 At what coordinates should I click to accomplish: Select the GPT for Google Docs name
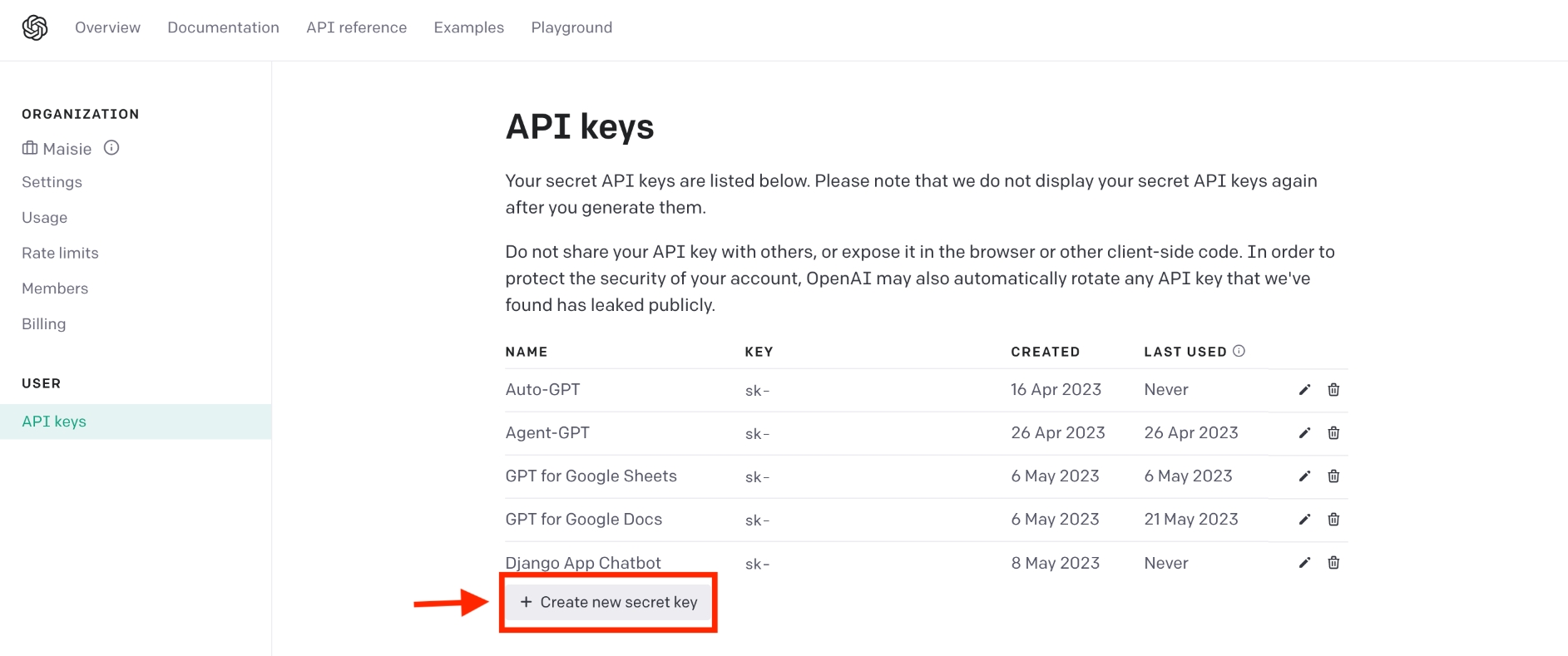pos(583,520)
